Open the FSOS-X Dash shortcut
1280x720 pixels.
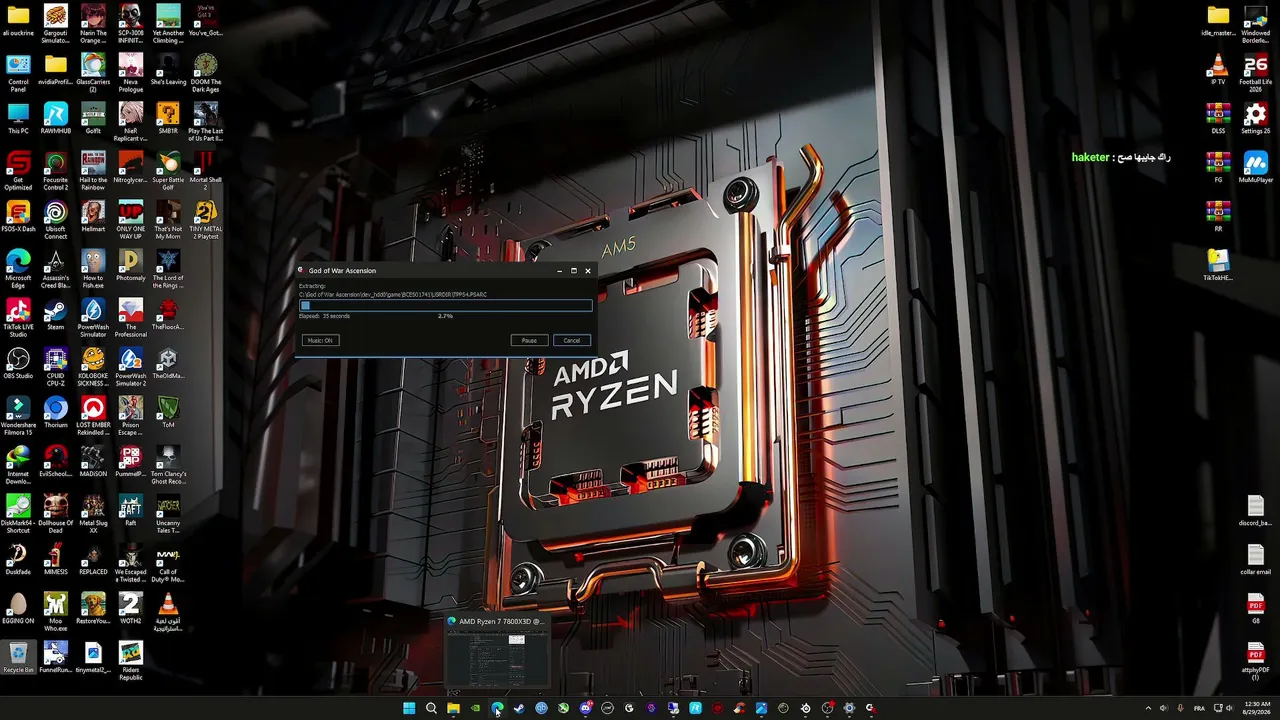[18, 216]
